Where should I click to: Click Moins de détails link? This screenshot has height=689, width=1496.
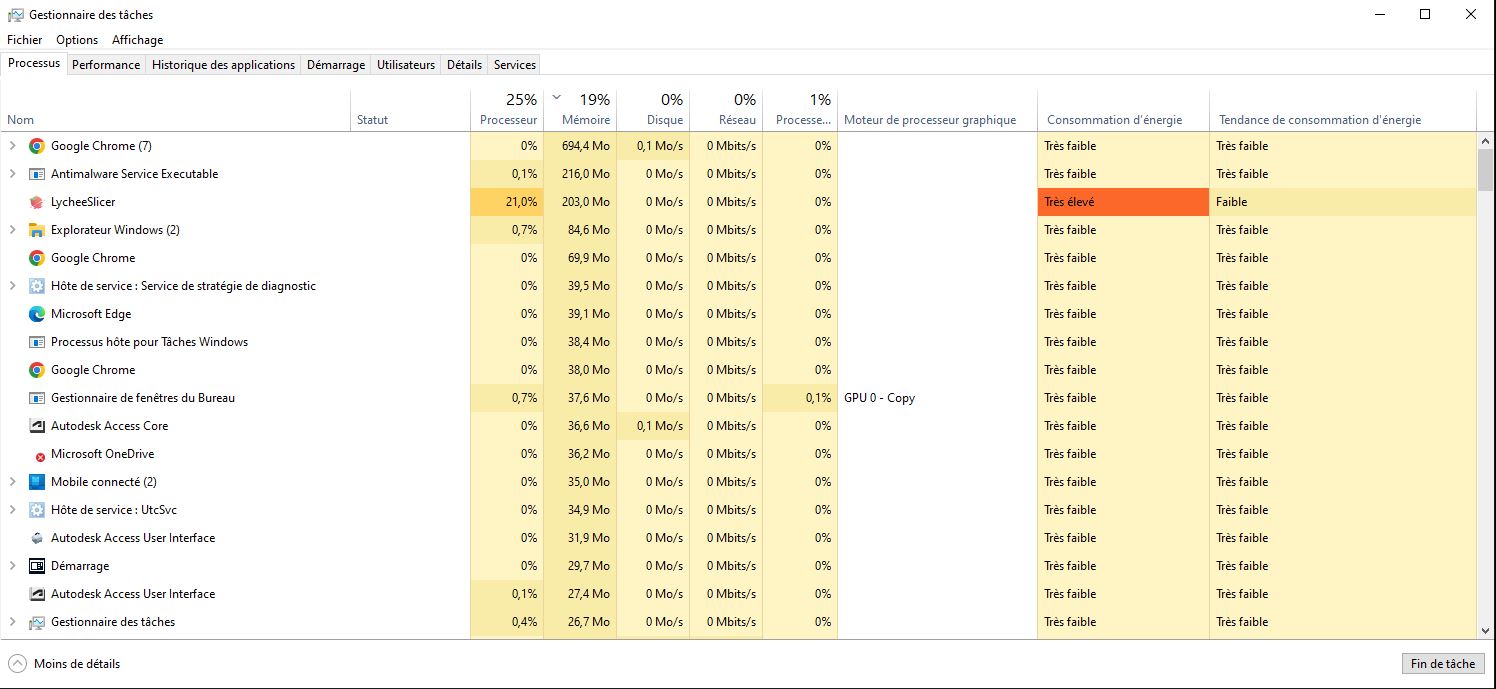[x=77, y=664]
